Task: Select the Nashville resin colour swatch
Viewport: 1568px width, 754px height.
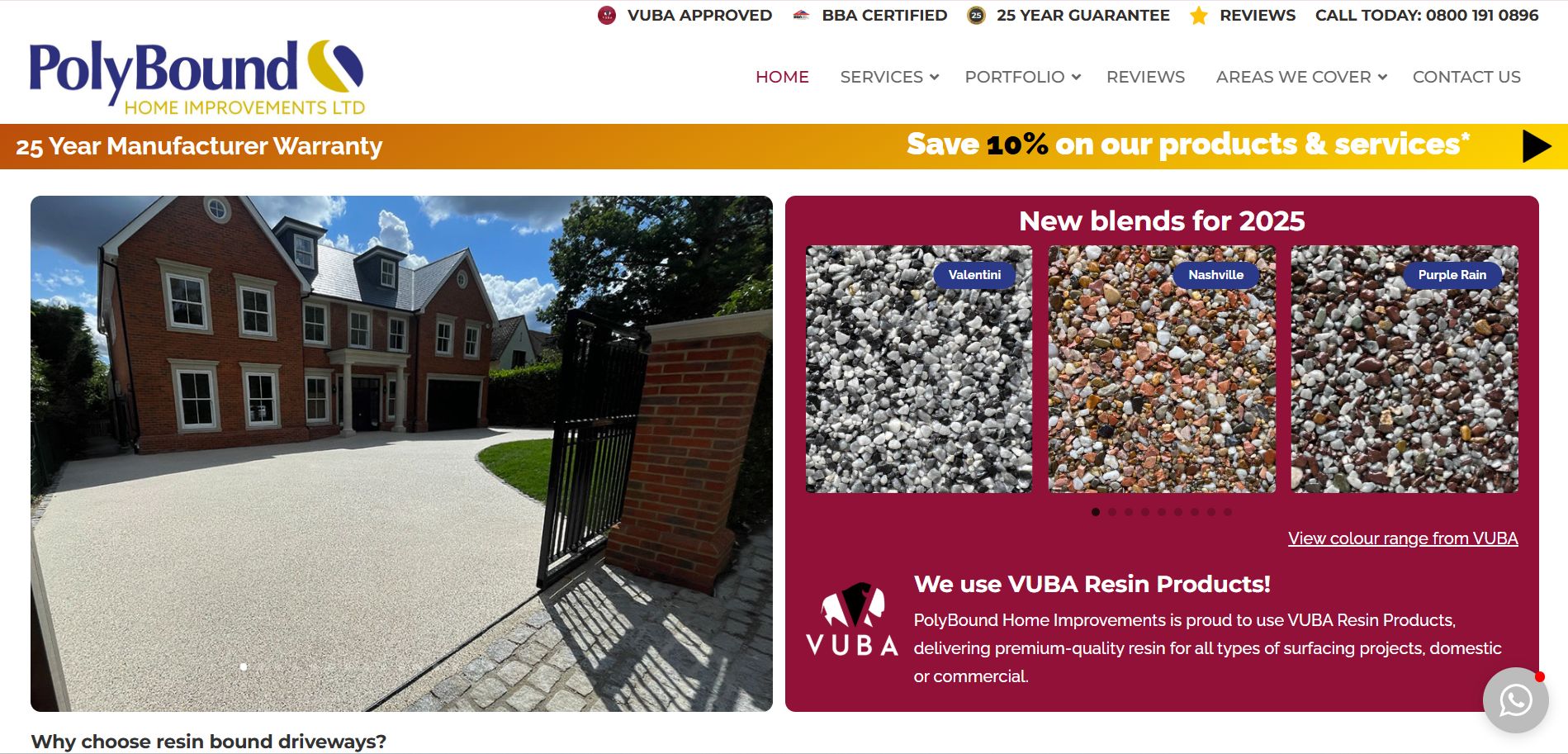Action: pos(1162,369)
